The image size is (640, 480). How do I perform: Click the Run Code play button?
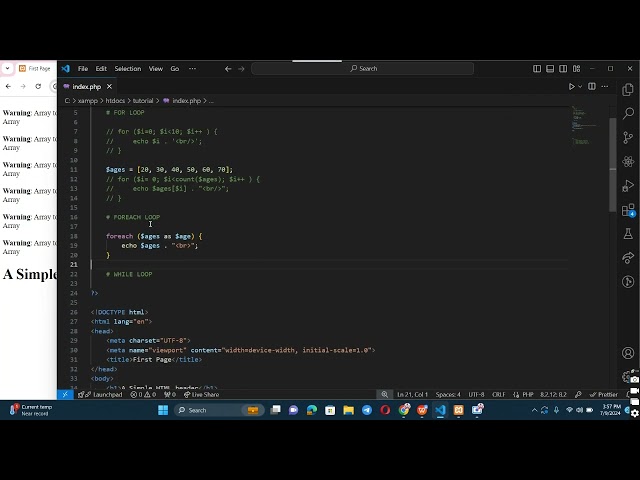(x=571, y=87)
